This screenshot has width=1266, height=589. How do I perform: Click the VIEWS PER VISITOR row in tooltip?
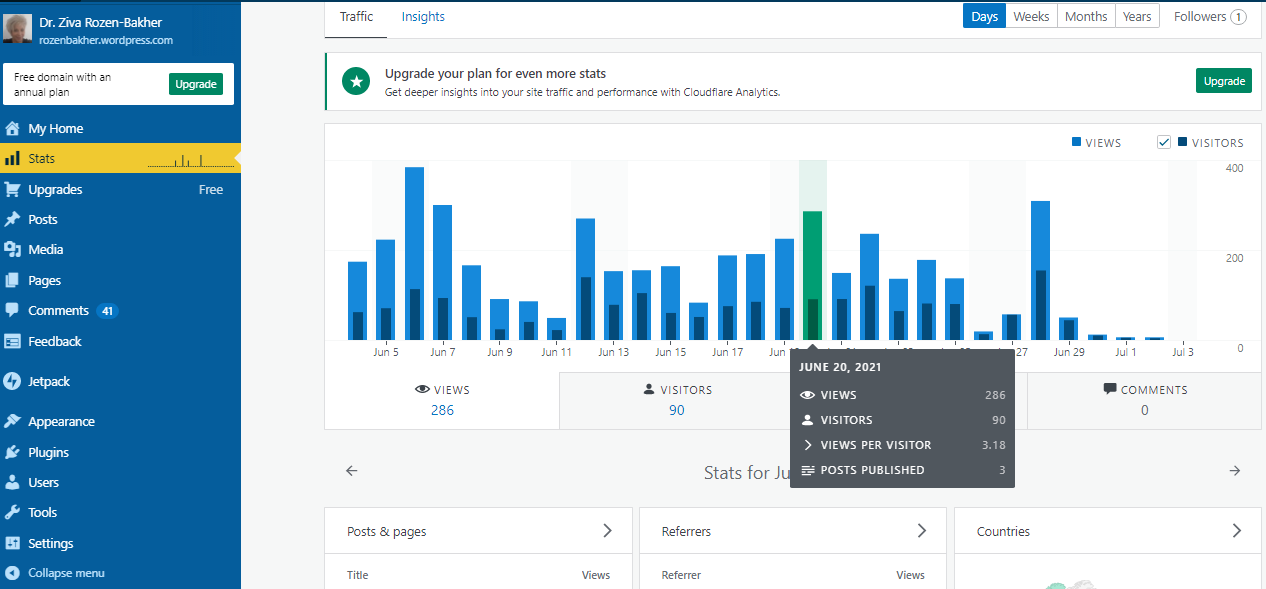coord(903,445)
